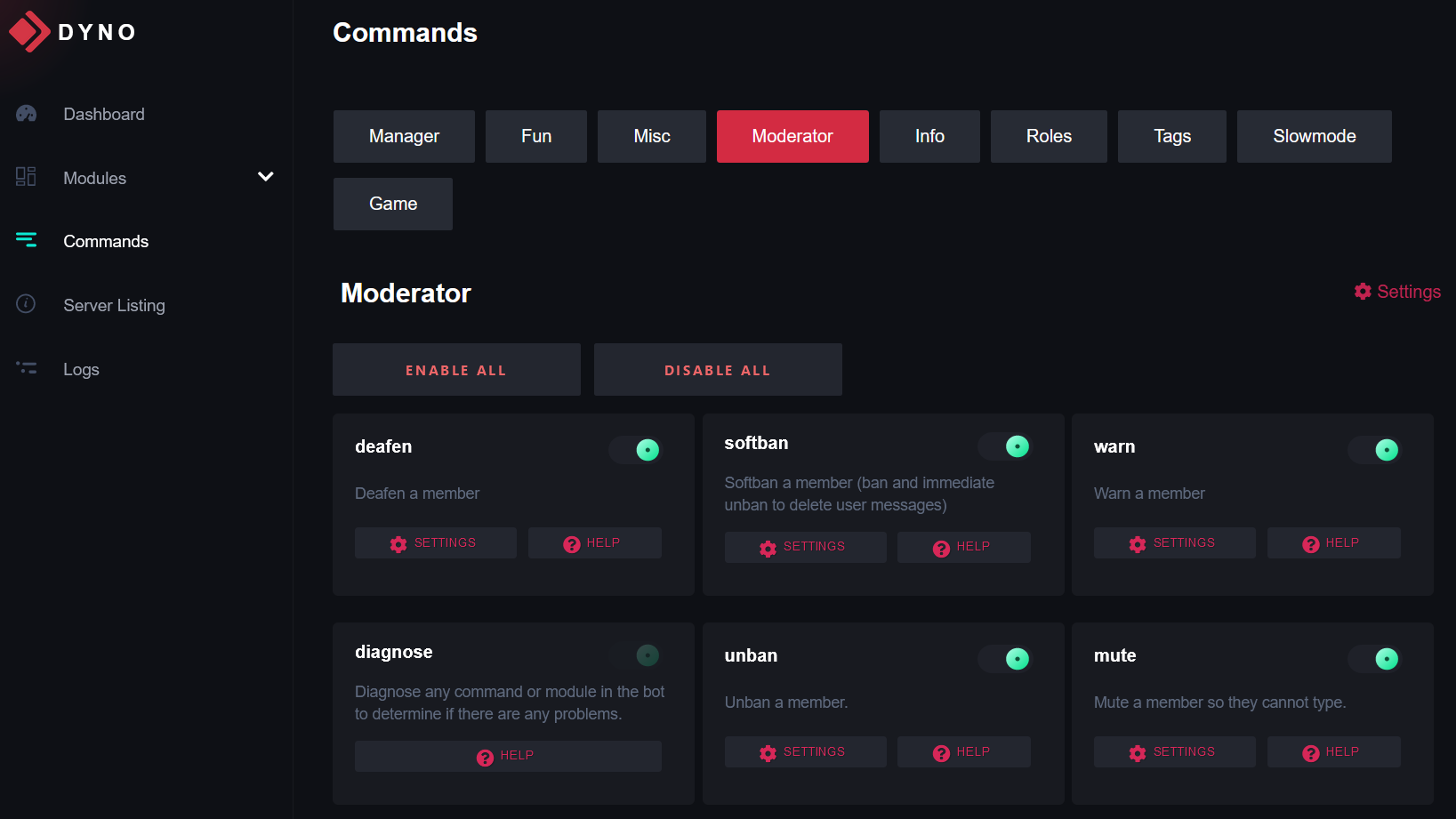This screenshot has height=819, width=1456.
Task: Click the Dyno logo icon
Action: click(29, 31)
